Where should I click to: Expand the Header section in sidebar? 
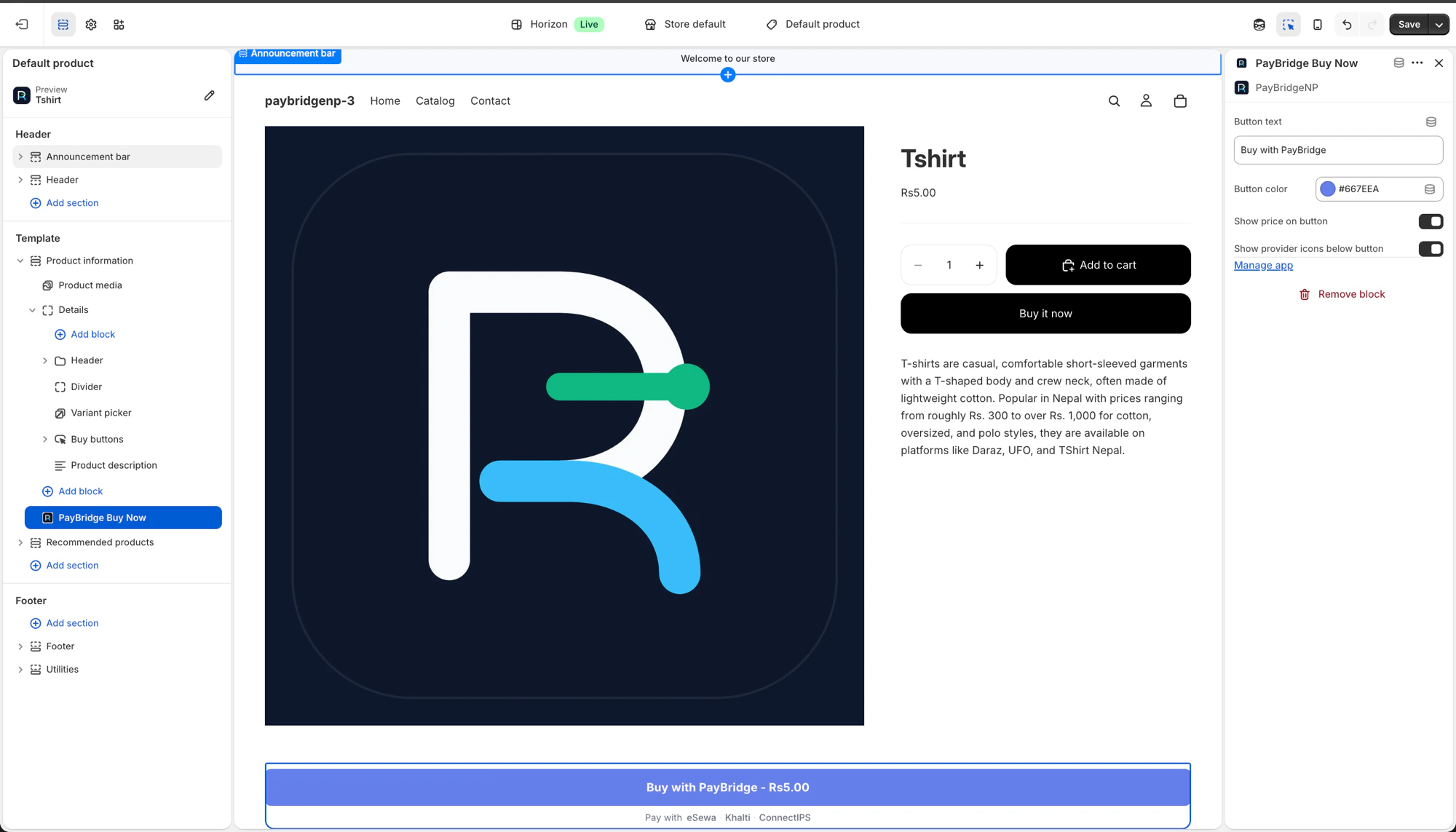point(20,180)
